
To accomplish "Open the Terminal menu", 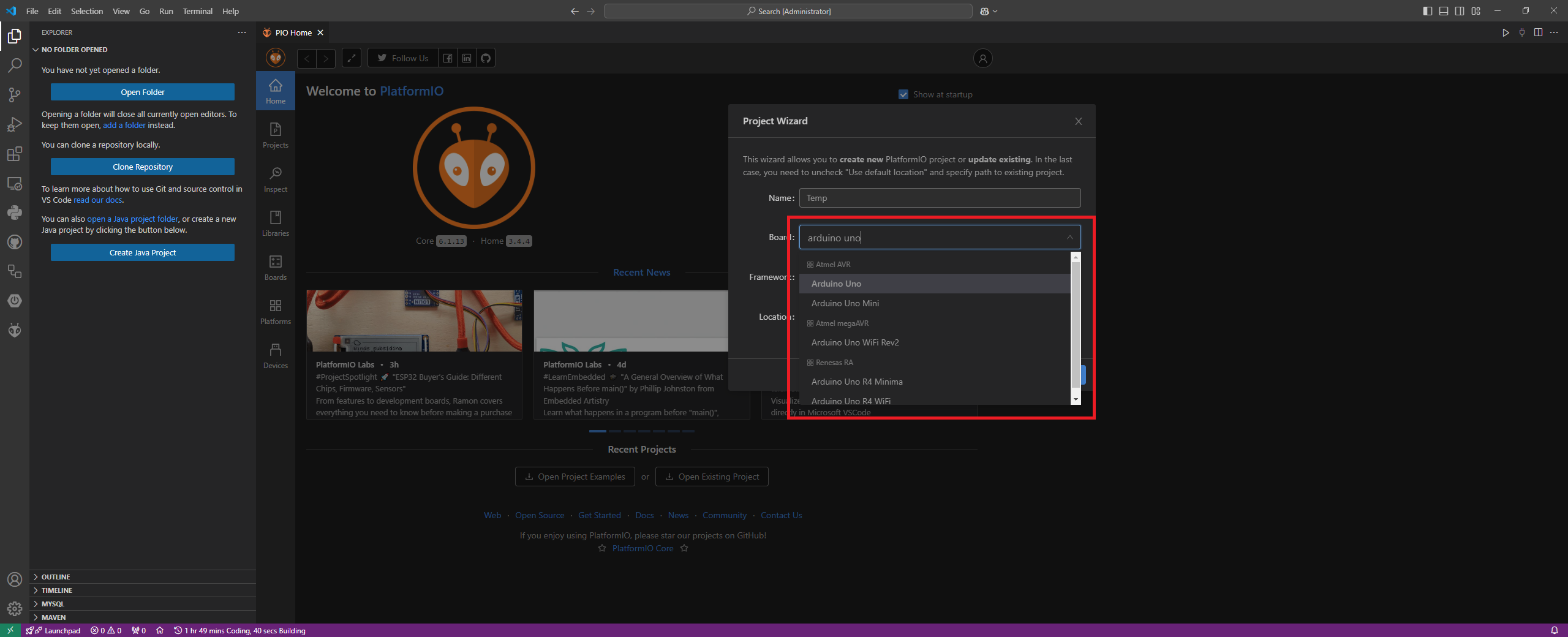I will 197,11.
